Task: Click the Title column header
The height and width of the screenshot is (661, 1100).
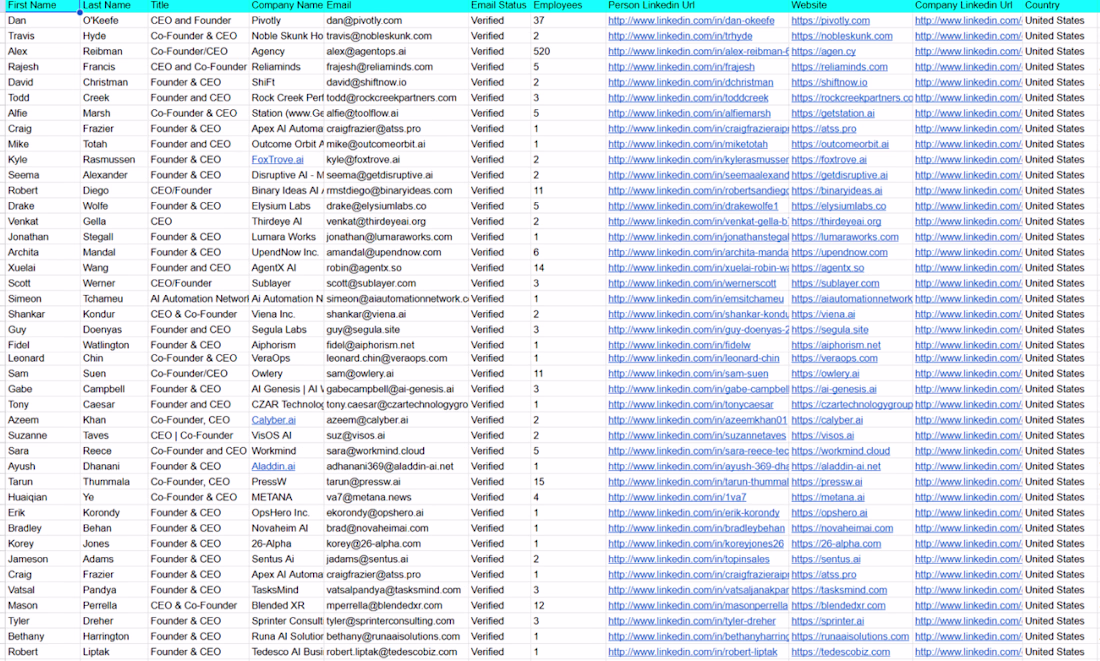Action: tap(199, 5)
